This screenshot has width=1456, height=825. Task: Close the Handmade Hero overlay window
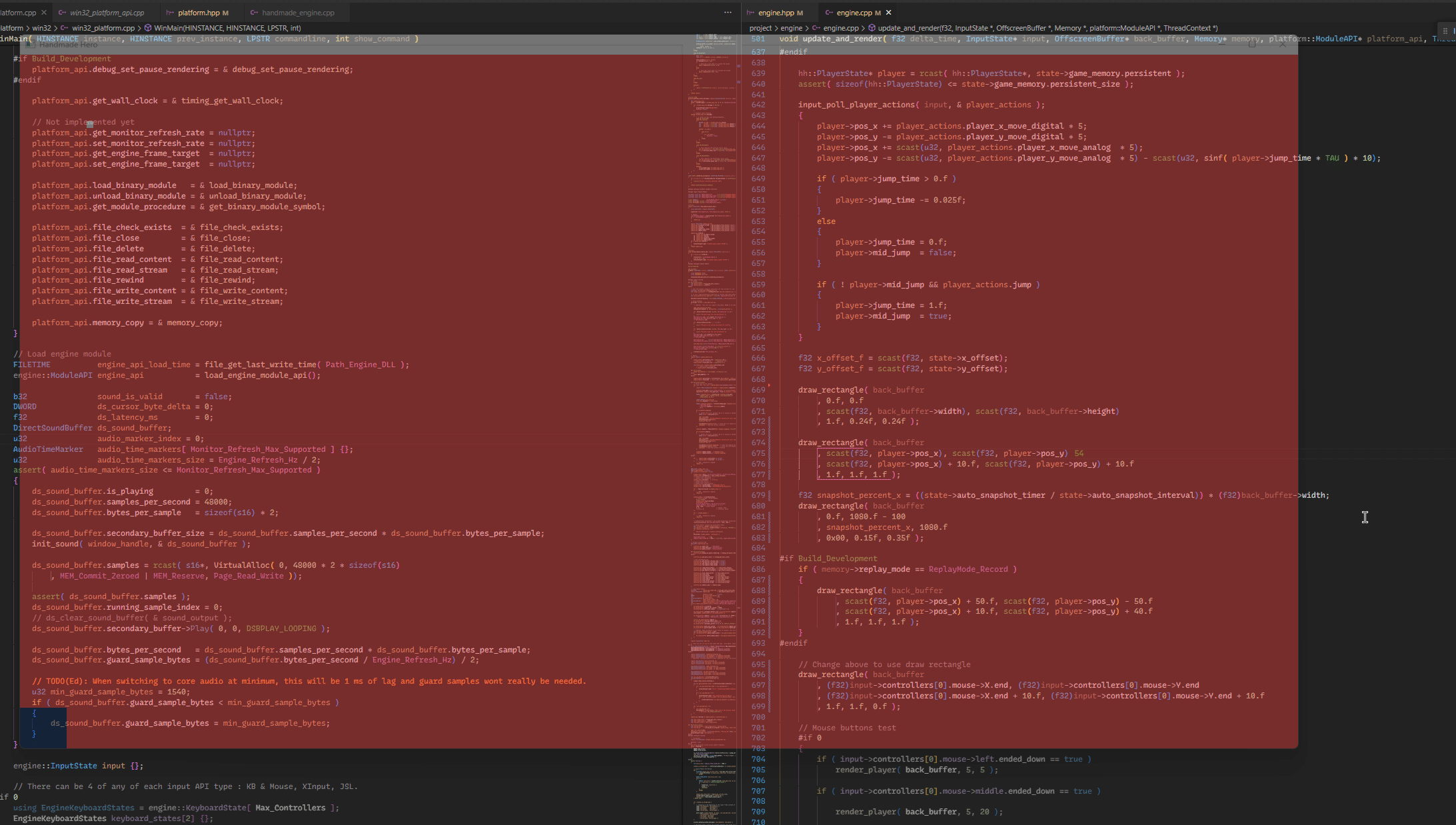(x=1282, y=45)
